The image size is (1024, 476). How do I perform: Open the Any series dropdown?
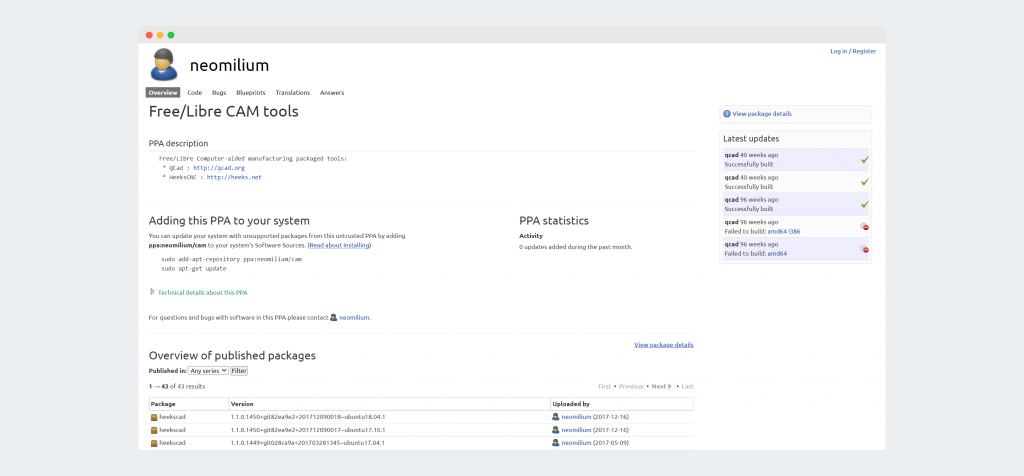coord(208,370)
